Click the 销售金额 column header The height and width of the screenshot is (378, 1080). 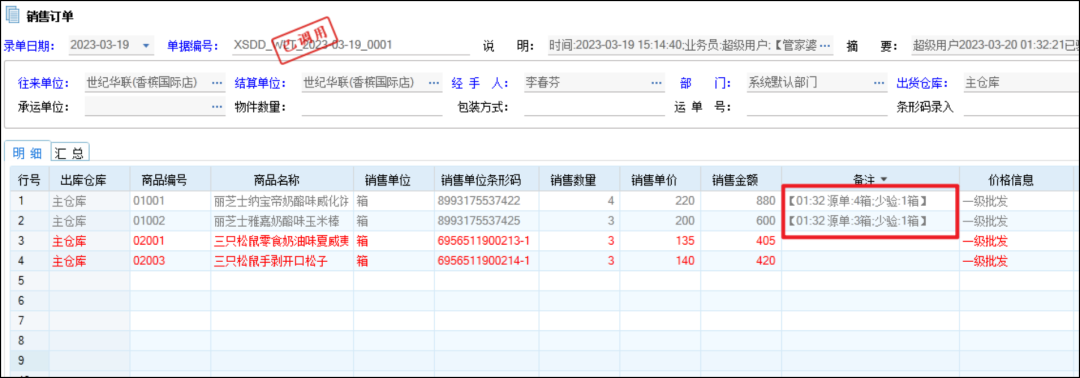tap(741, 180)
